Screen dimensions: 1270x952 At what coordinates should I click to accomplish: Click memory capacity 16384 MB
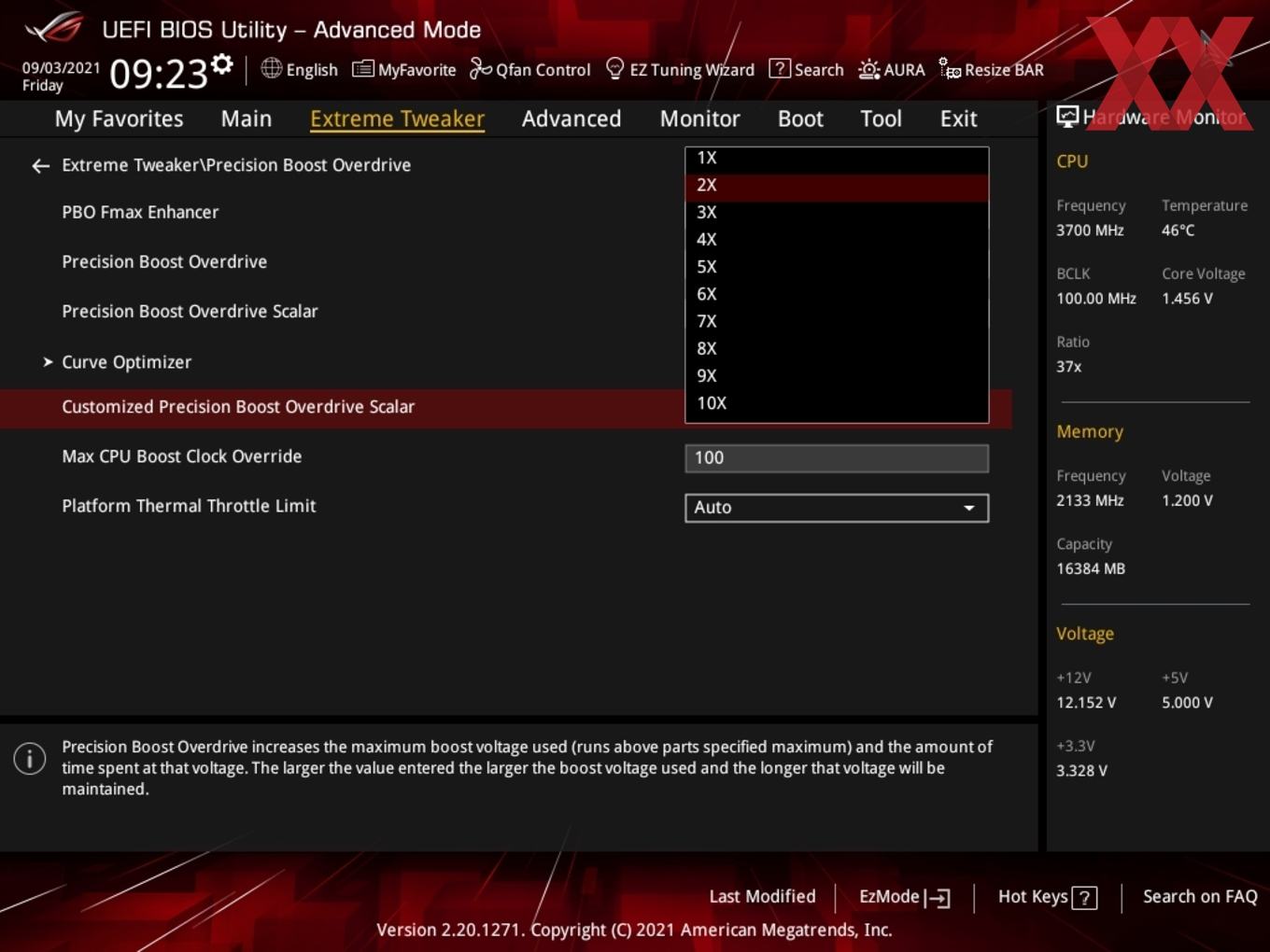(x=1091, y=568)
